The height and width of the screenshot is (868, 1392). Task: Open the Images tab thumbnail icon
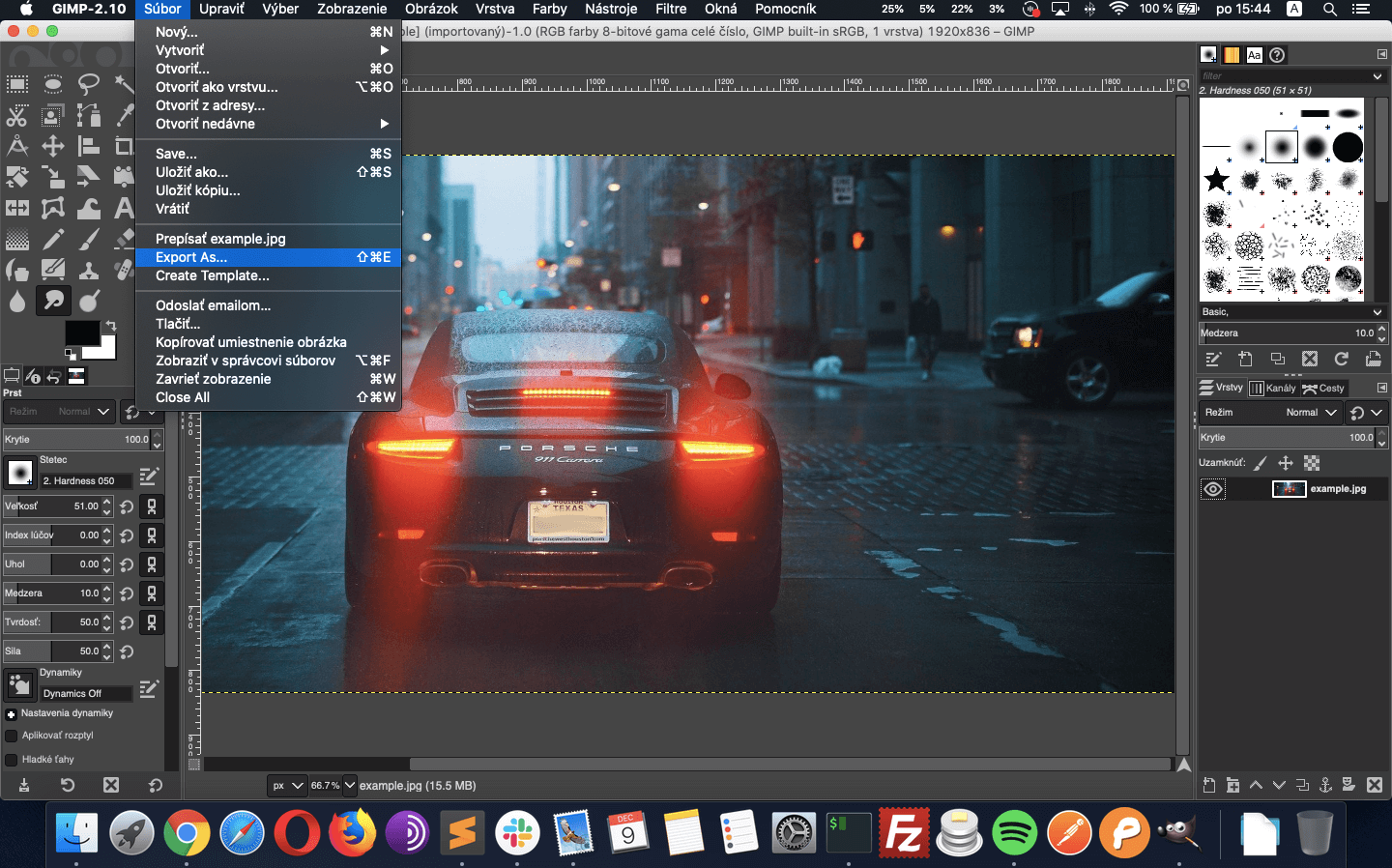tap(76, 376)
